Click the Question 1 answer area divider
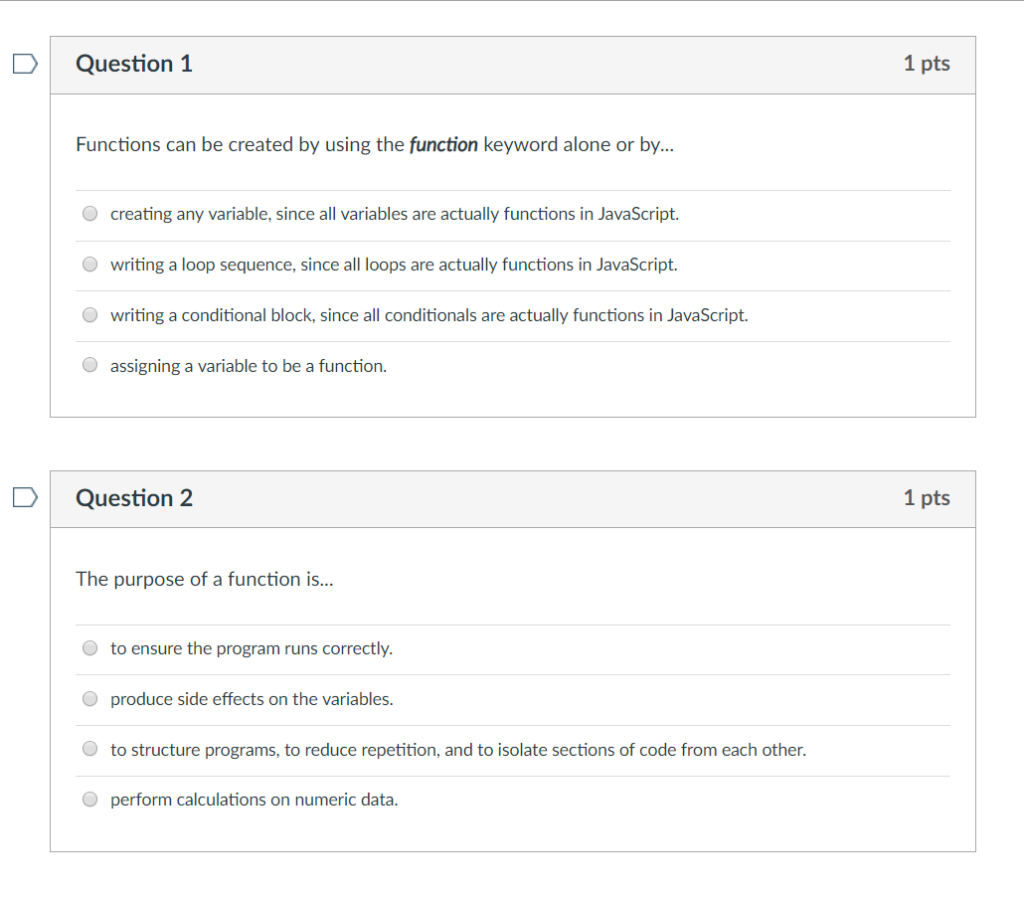 pos(512,189)
